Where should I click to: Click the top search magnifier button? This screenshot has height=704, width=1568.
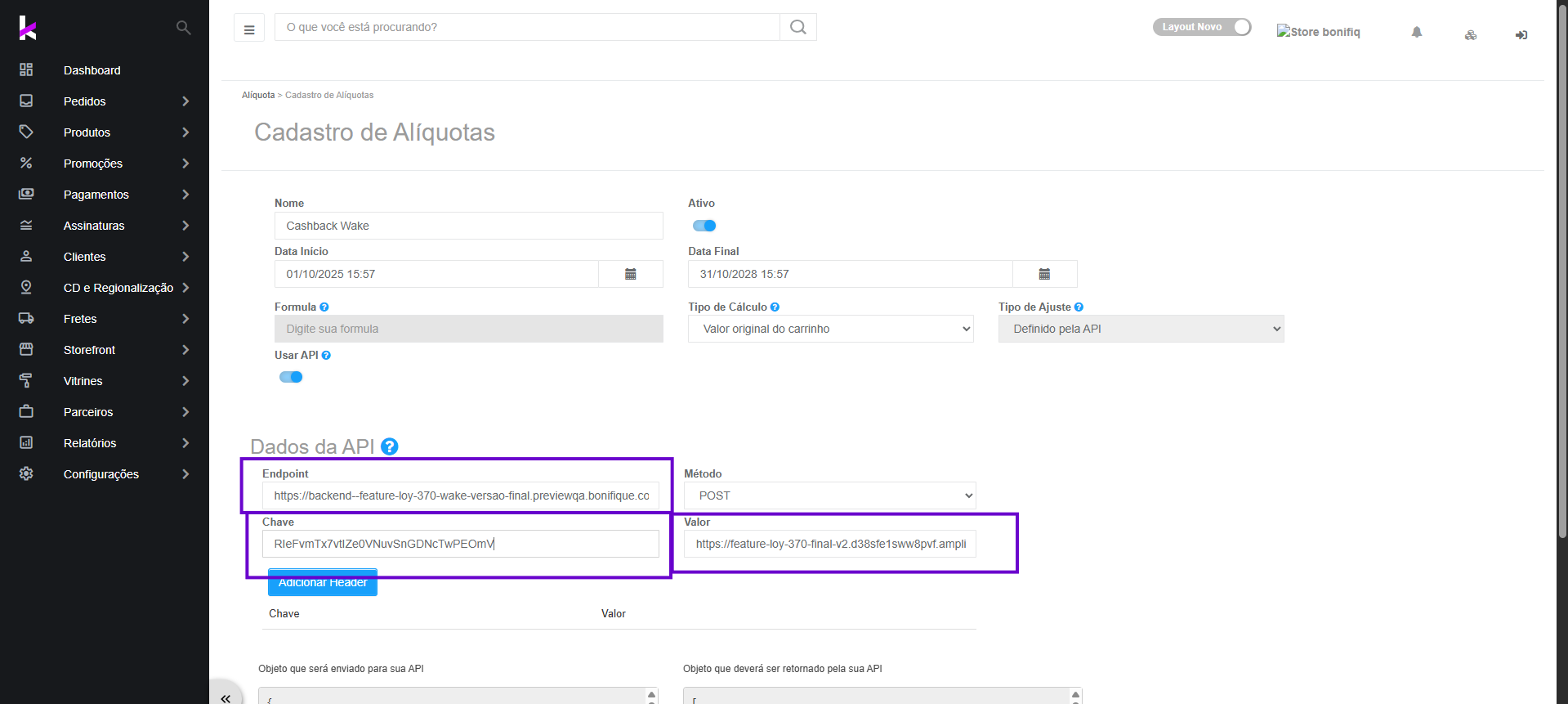click(x=798, y=27)
